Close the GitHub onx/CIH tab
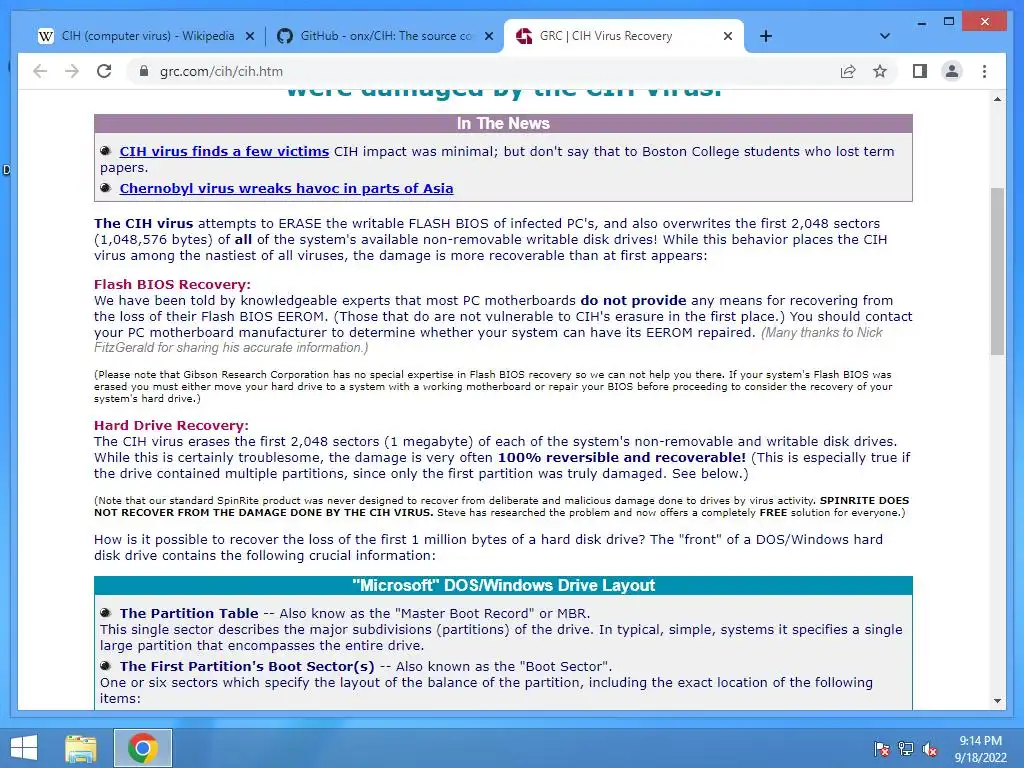Image resolution: width=1024 pixels, height=768 pixels. (x=488, y=37)
